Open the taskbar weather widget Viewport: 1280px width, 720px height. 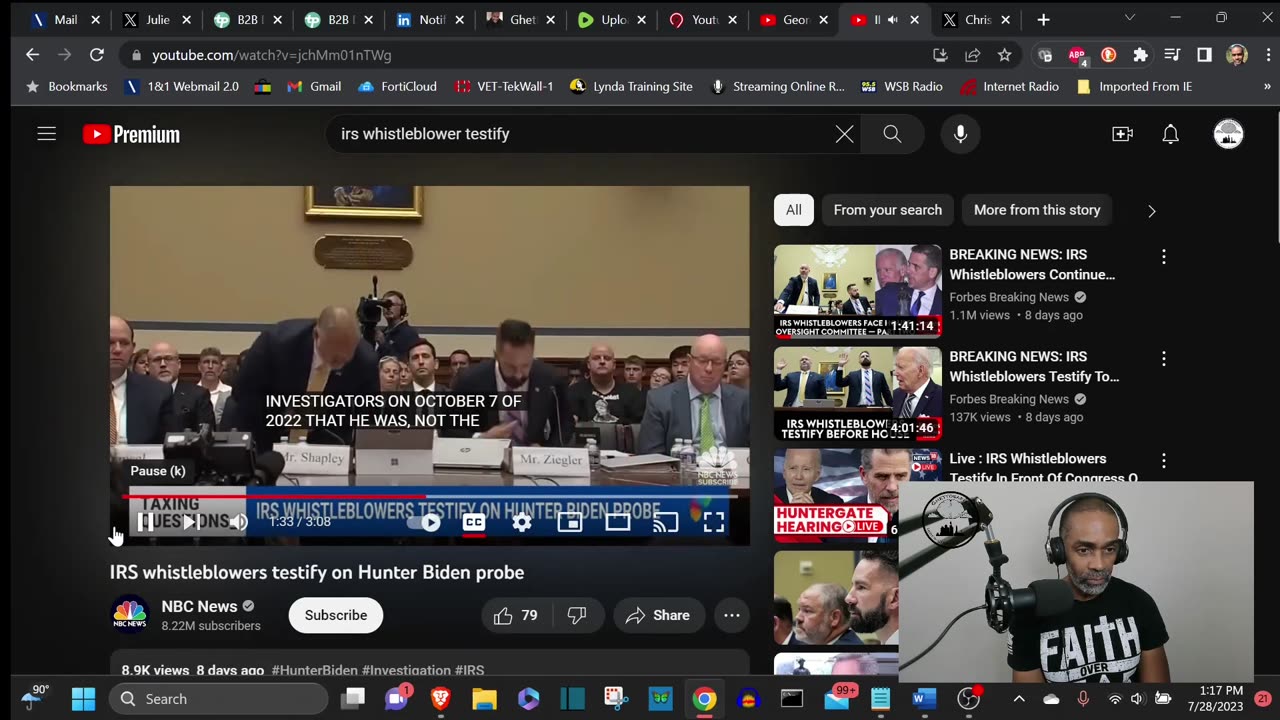pyautogui.click(x=33, y=697)
